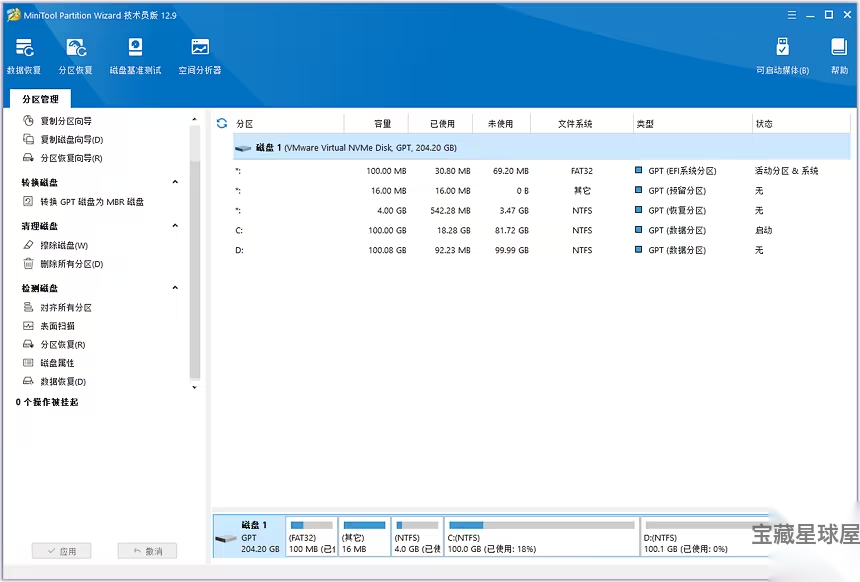Select 磁盘 1 GPT 204.20 GB in disk map
860x582 pixels.
(x=249, y=536)
